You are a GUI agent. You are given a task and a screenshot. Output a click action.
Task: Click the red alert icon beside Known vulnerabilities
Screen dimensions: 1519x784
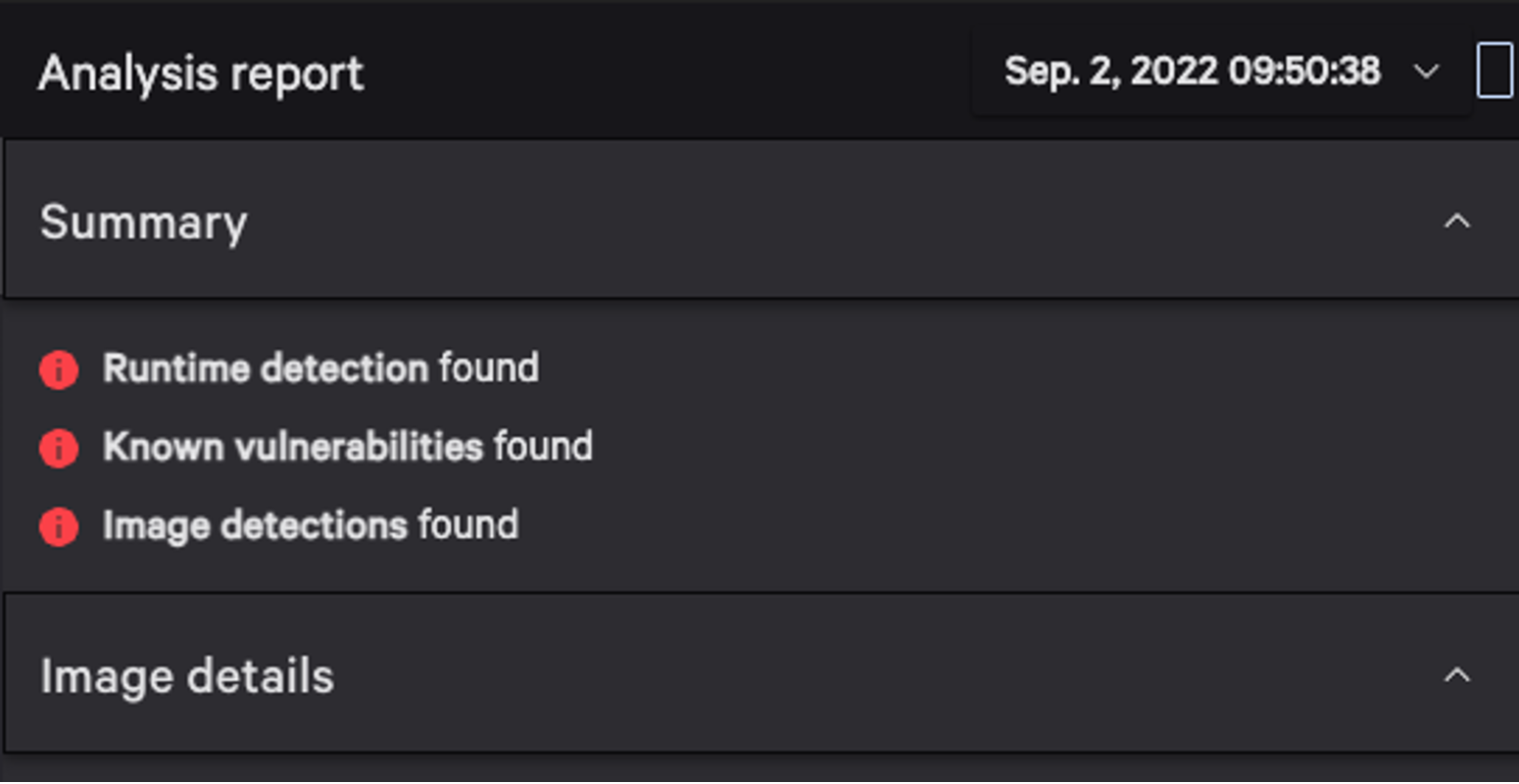pos(59,448)
